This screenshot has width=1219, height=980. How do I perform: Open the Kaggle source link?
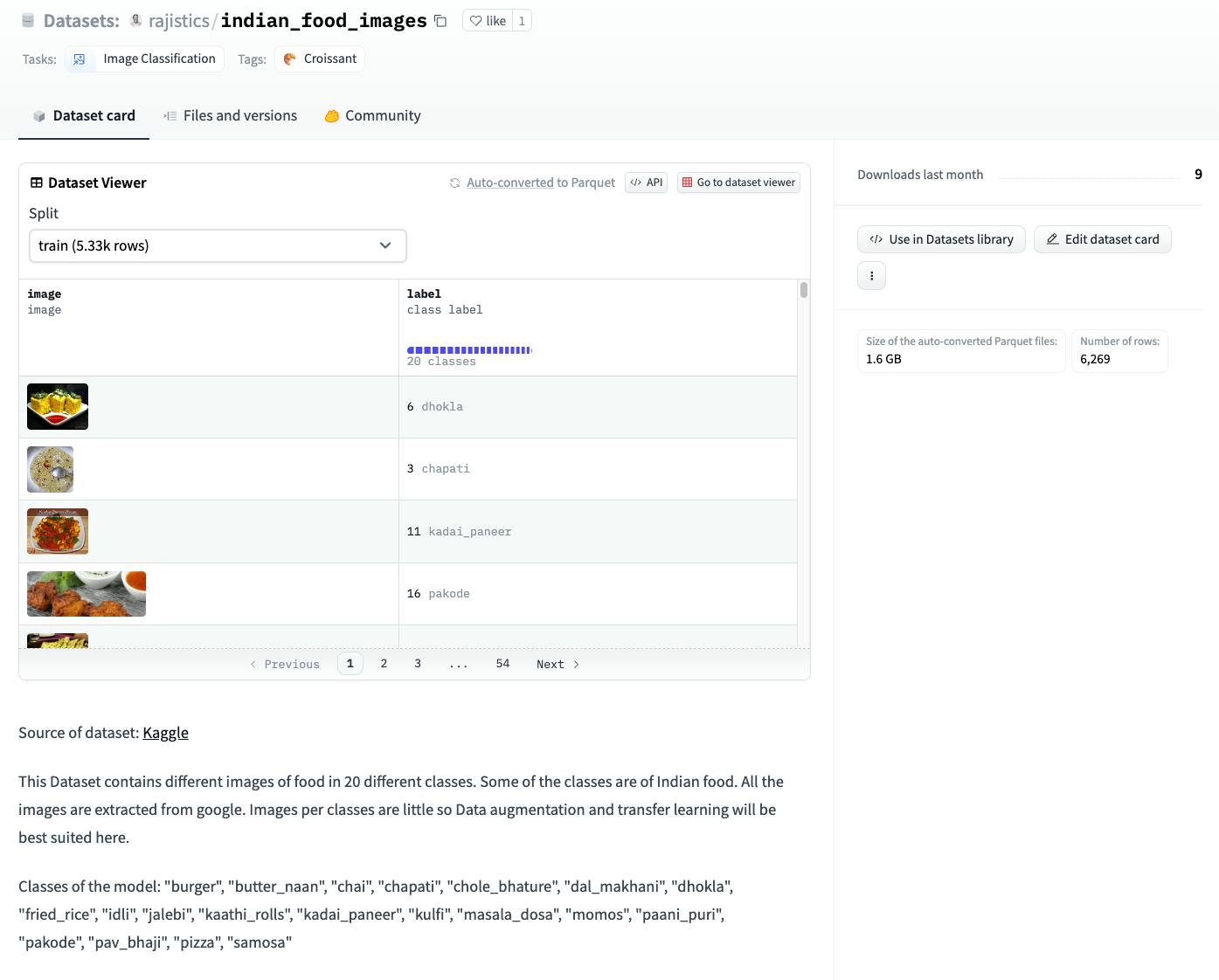click(165, 733)
